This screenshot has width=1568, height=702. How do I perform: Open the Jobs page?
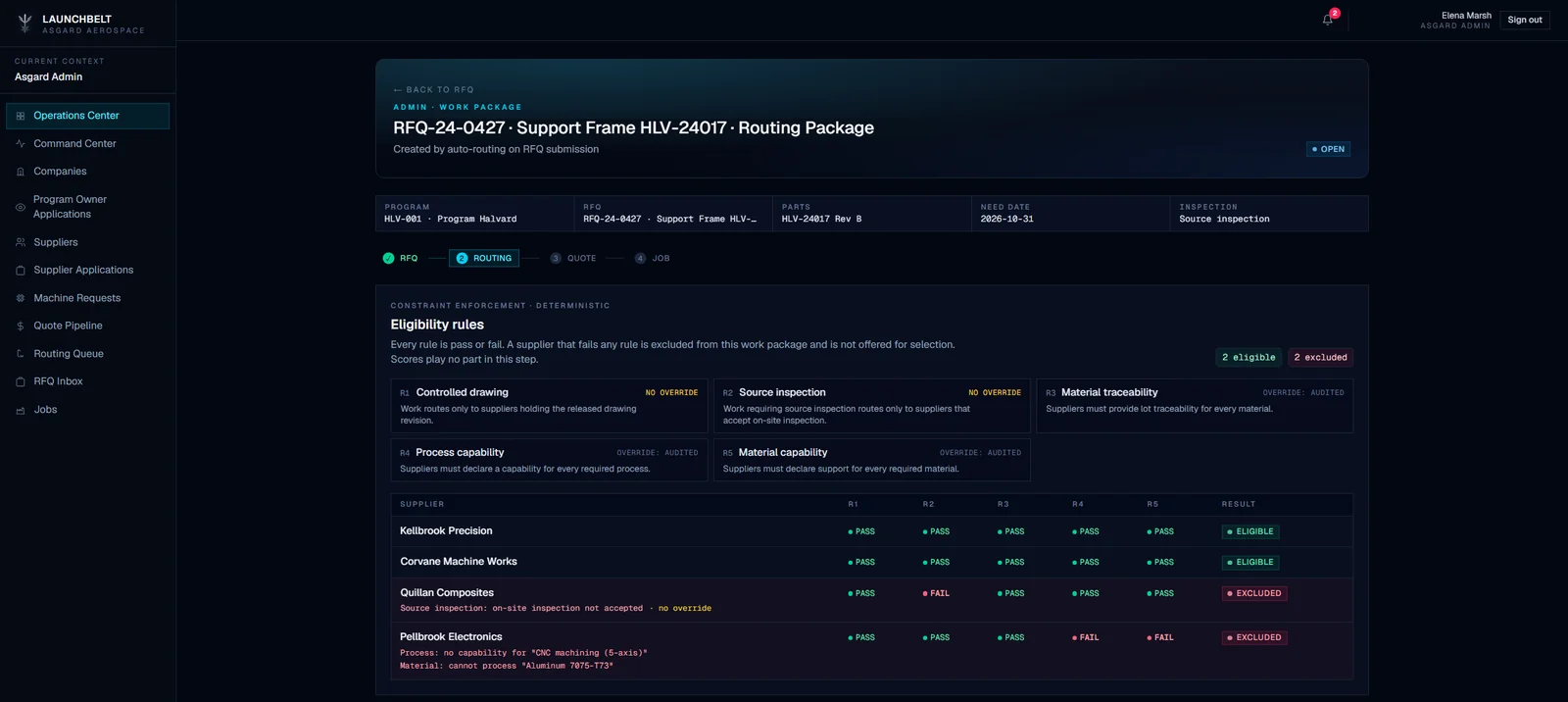pos(88,410)
